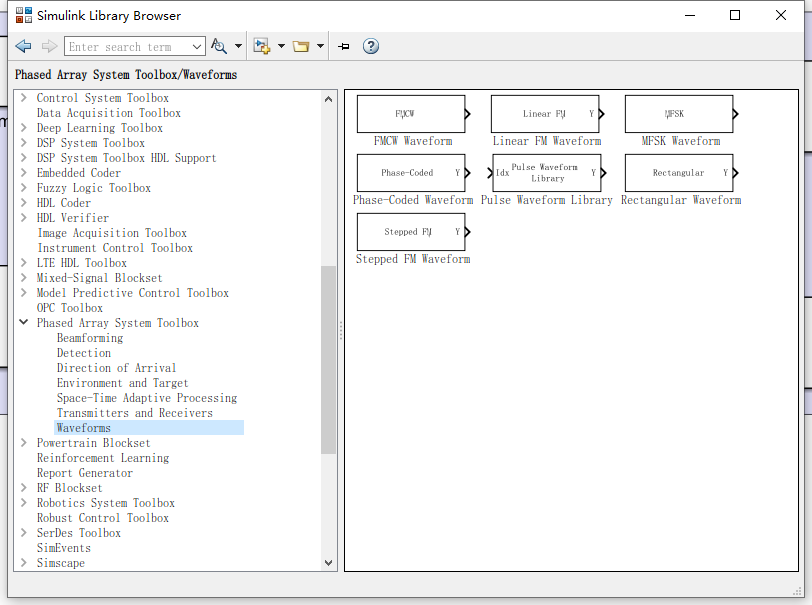The height and width of the screenshot is (605, 812).
Task: Expand the Deep Learning Toolbox node
Action: pos(23,127)
